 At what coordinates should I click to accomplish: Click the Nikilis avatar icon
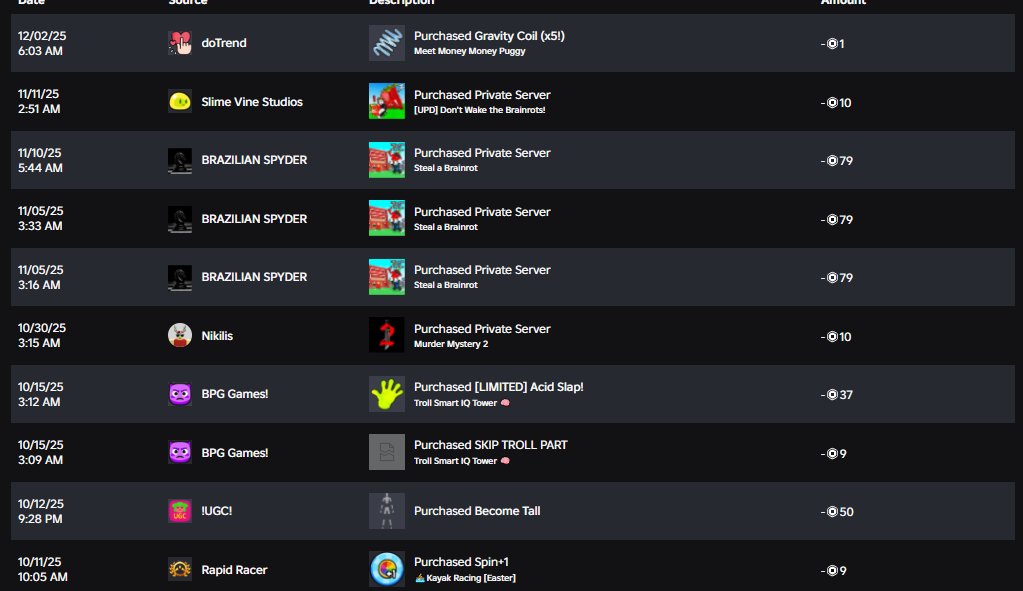180,336
